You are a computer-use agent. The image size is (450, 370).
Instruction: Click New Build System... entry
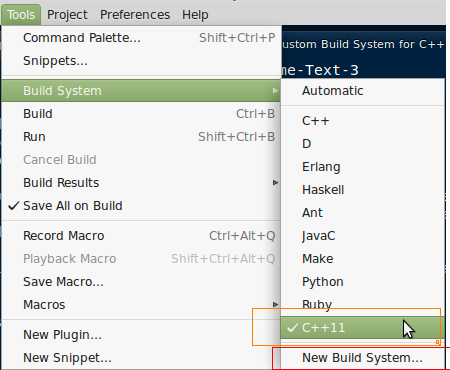point(363,358)
